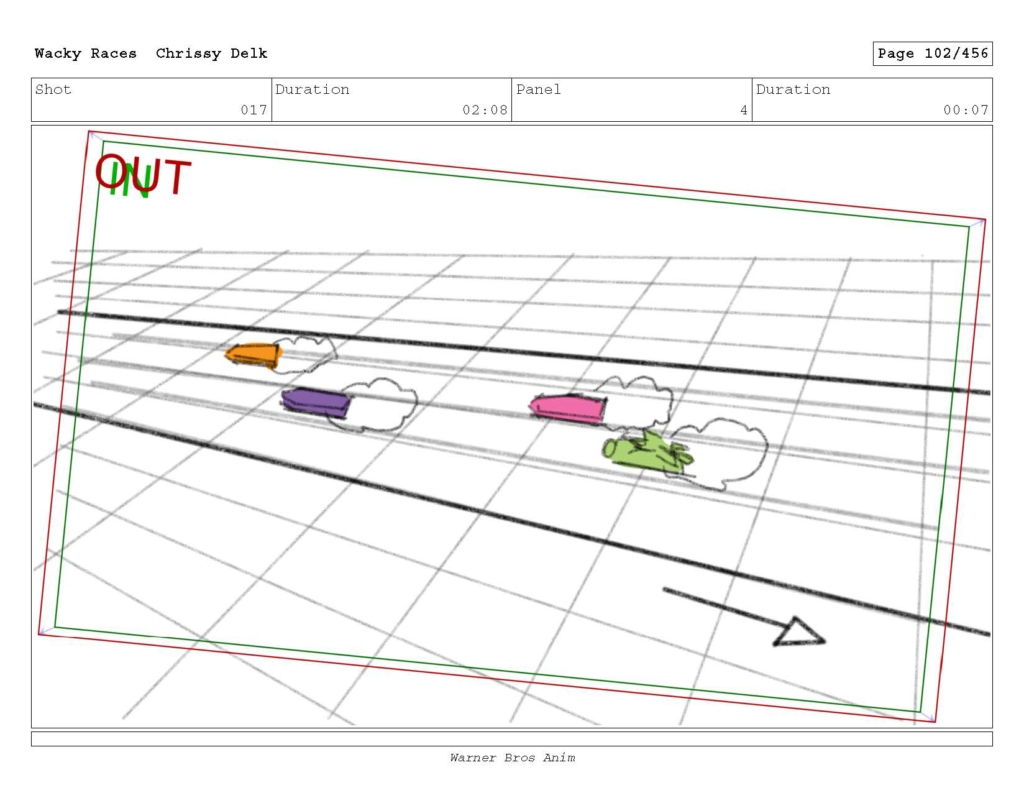Click the 'Chrissy Delk' name text
Image resolution: width=1024 pixels, height=793 pixels.
click(x=212, y=54)
